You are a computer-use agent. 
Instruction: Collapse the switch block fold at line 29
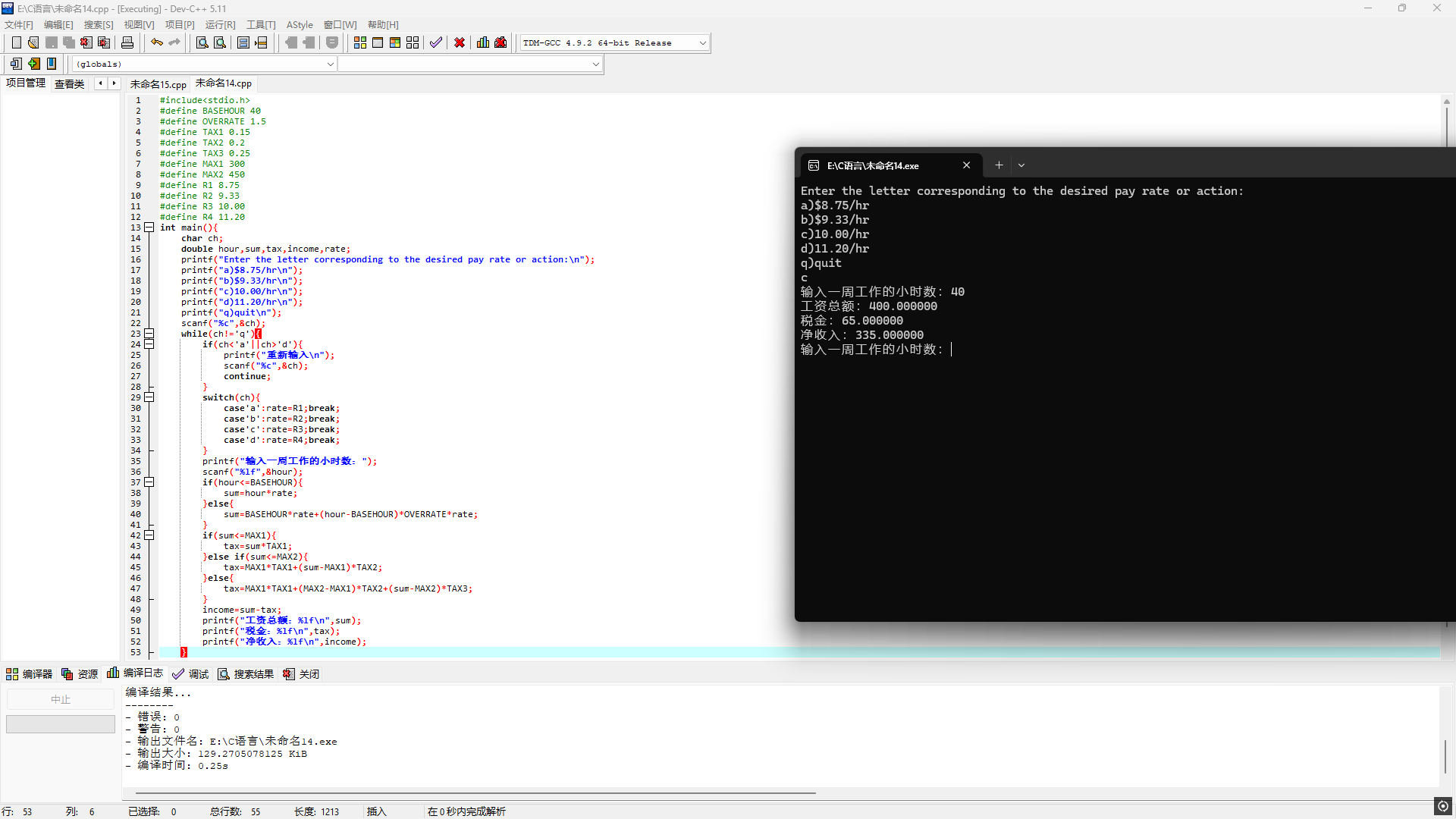pos(149,397)
